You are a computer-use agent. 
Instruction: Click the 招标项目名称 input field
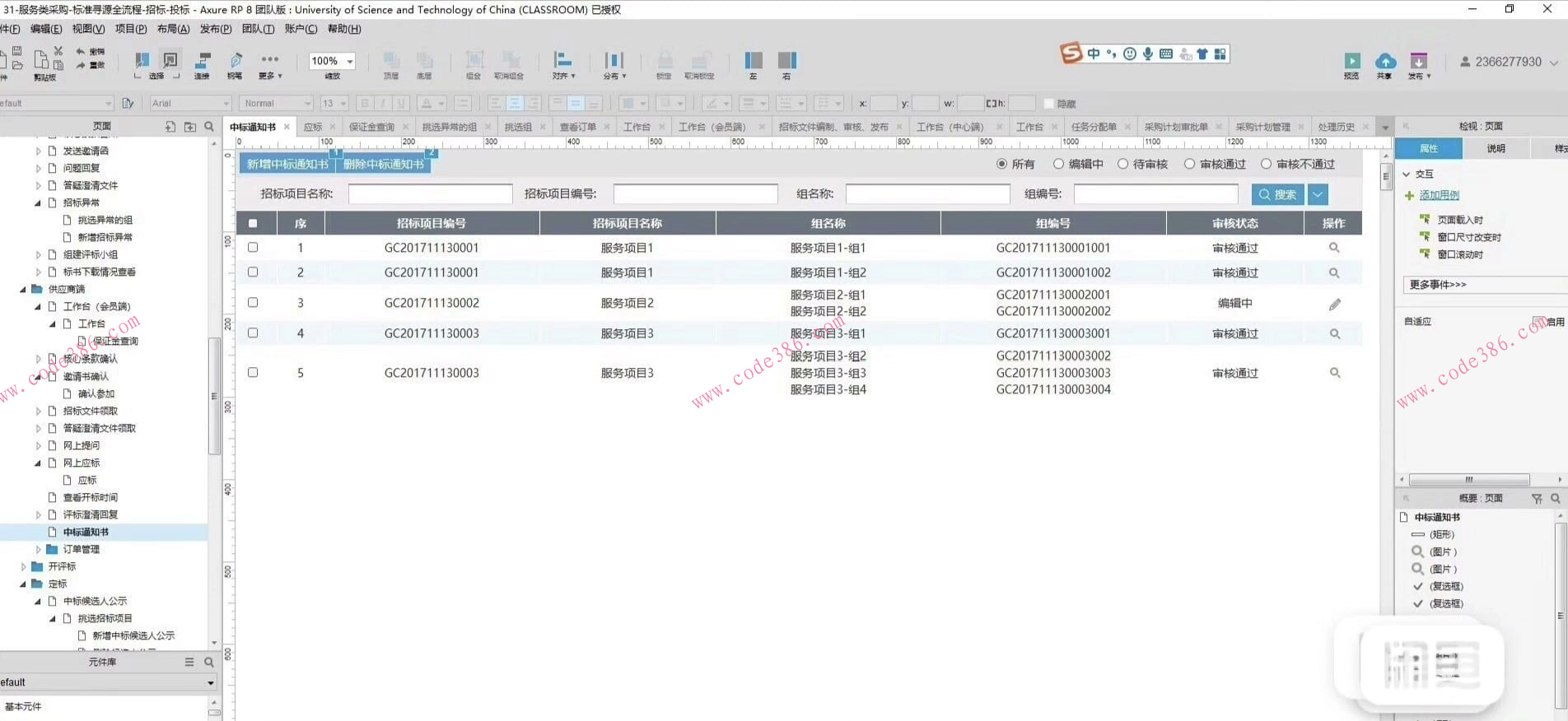click(x=430, y=194)
